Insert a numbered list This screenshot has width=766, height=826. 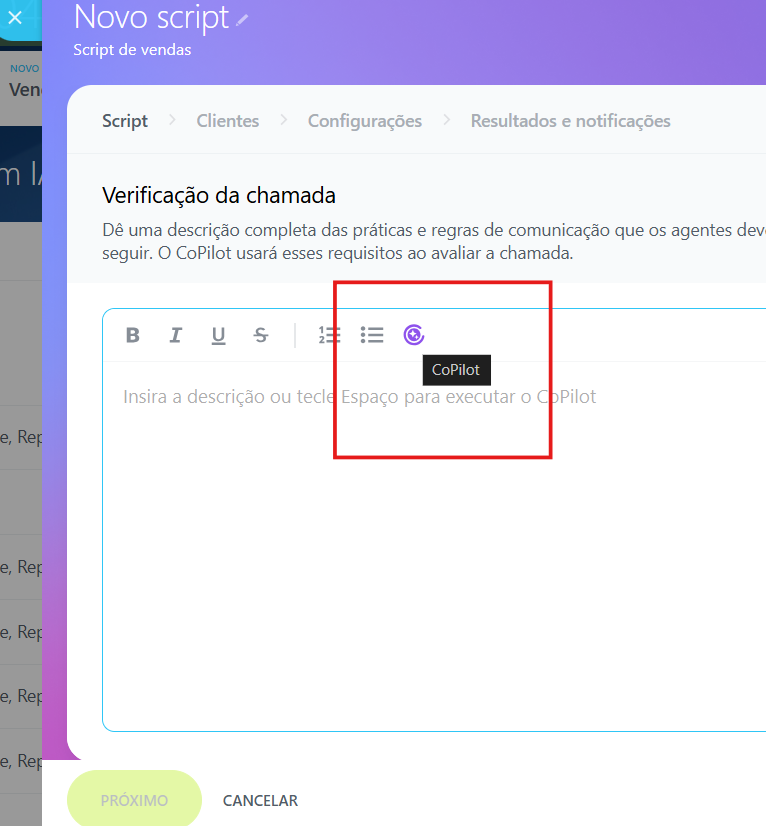coord(329,335)
